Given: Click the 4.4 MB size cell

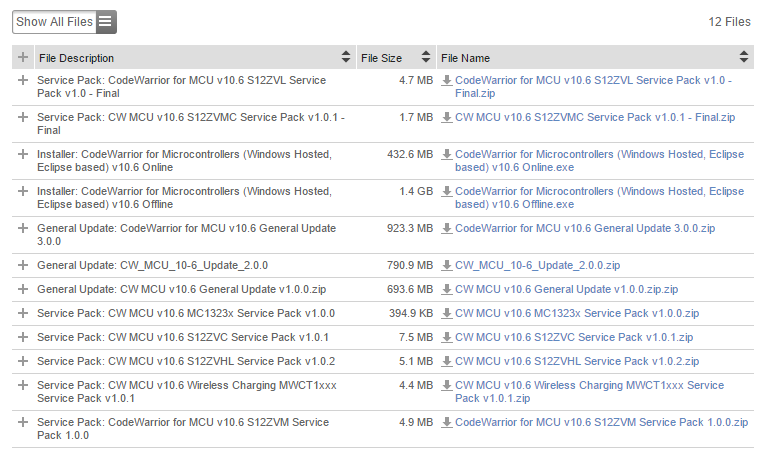Looking at the screenshot, I should pos(416,385).
